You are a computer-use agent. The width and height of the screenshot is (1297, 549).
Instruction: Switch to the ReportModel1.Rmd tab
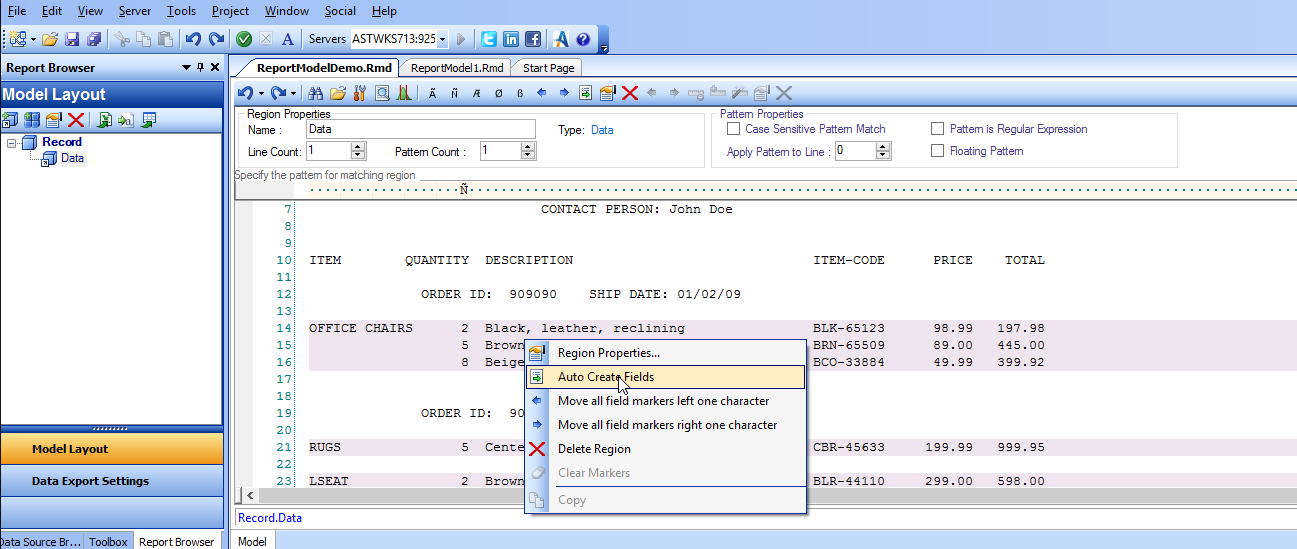(x=457, y=68)
